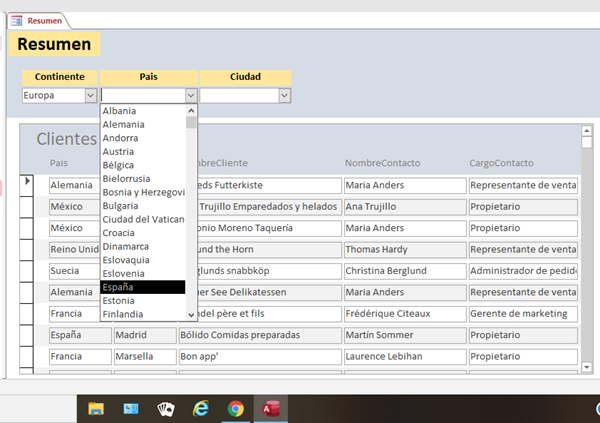Image resolution: width=600 pixels, height=423 pixels.
Task: Open File Explorer from the taskbar
Action: [x=96, y=408]
